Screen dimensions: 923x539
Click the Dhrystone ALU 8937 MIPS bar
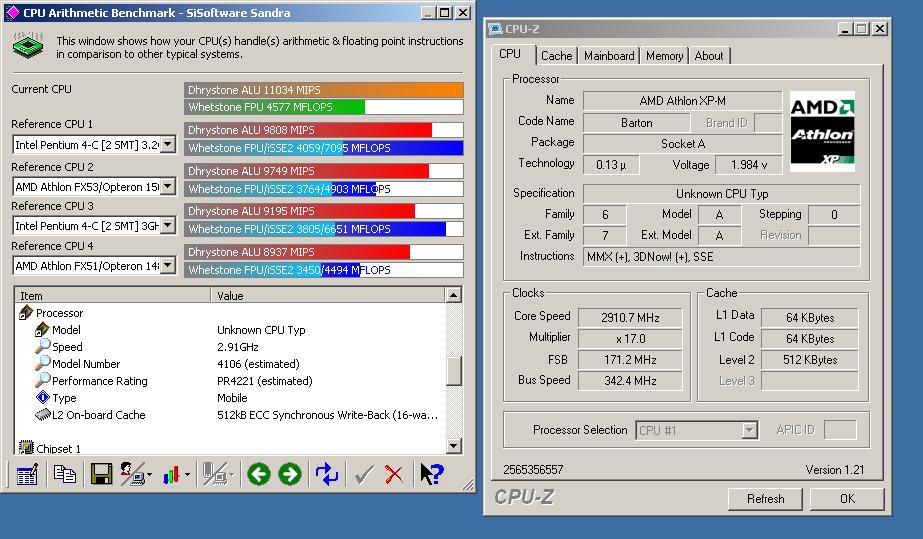click(x=324, y=252)
